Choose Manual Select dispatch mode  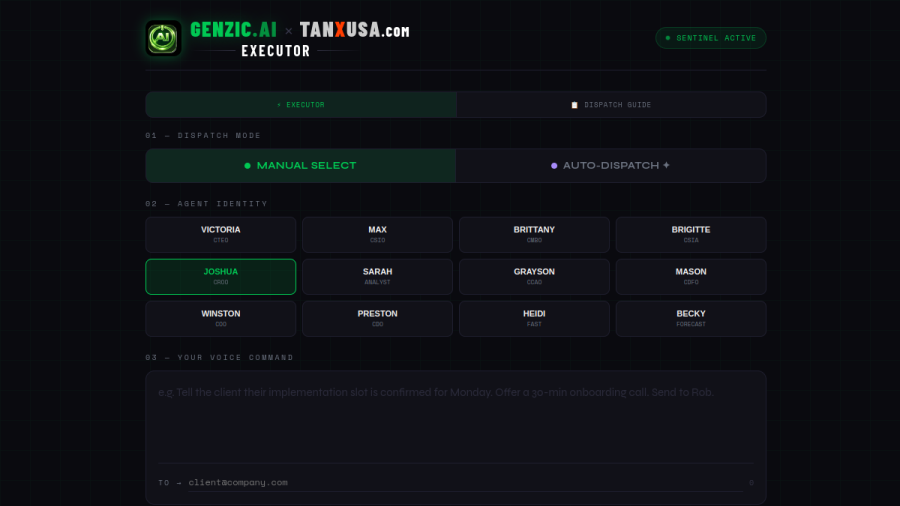click(x=301, y=166)
